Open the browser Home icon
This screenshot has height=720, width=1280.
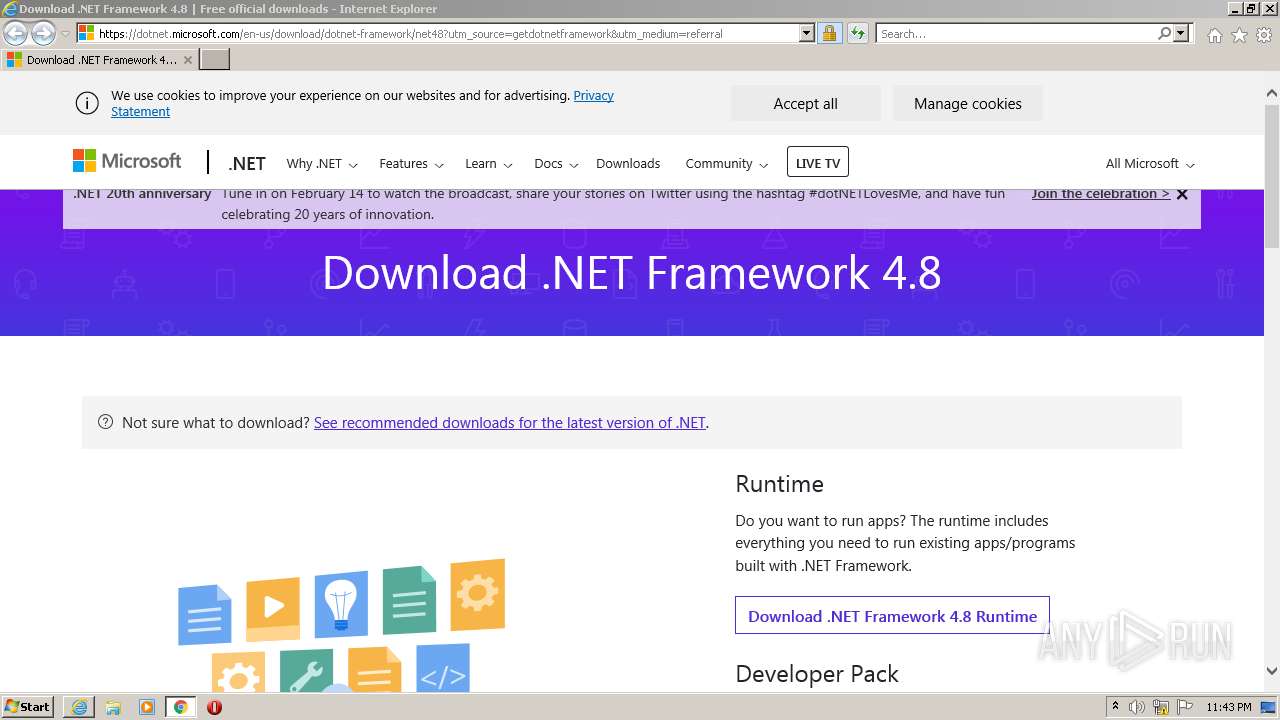[1214, 35]
